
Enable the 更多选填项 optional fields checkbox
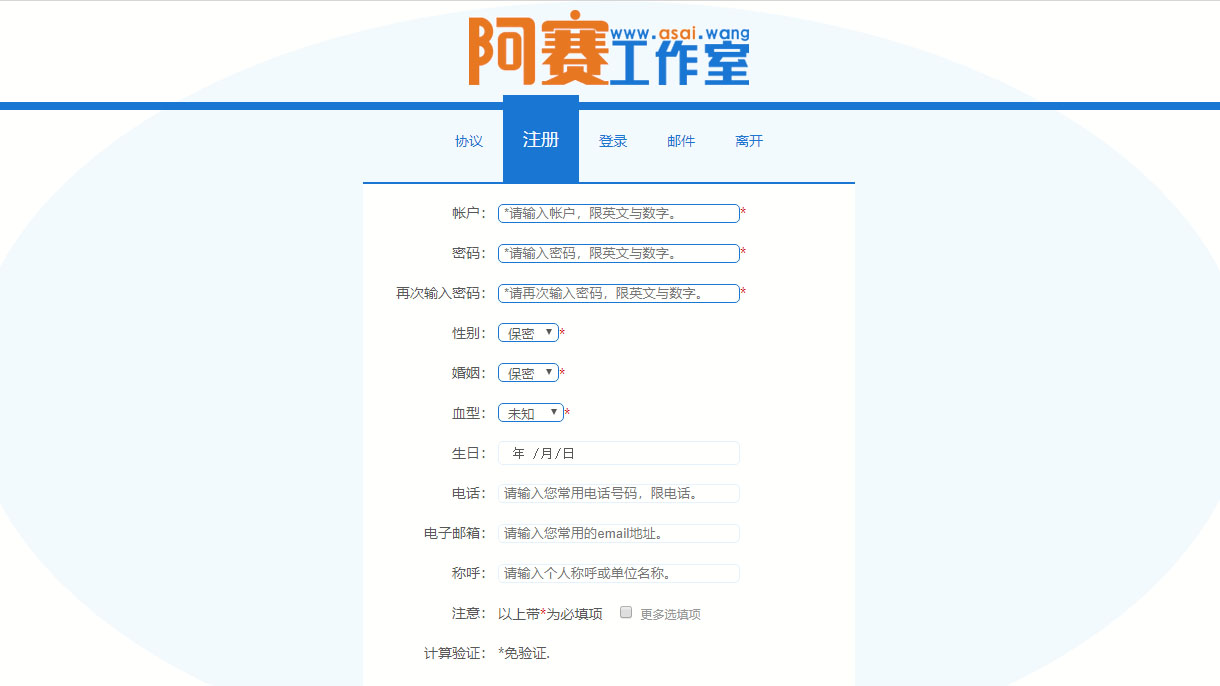pos(625,612)
